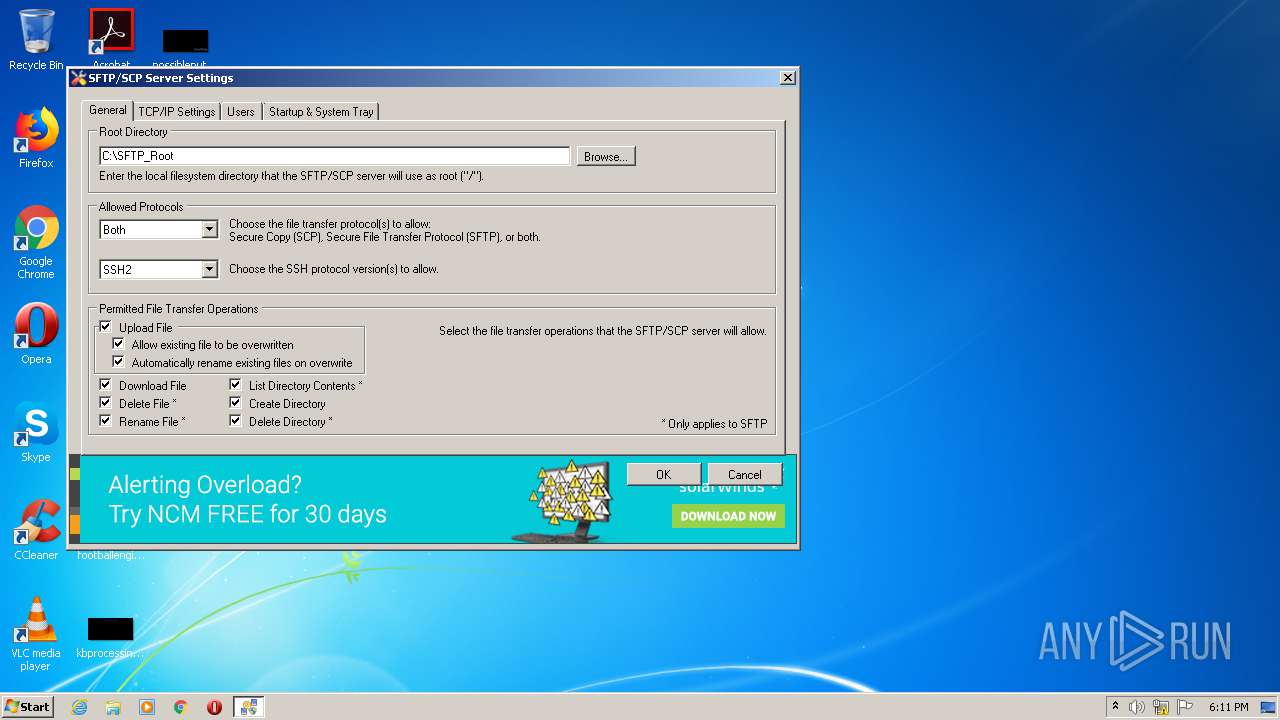1280x720 pixels.
Task: Show hidden system tray icons
Action: click(x=1115, y=707)
